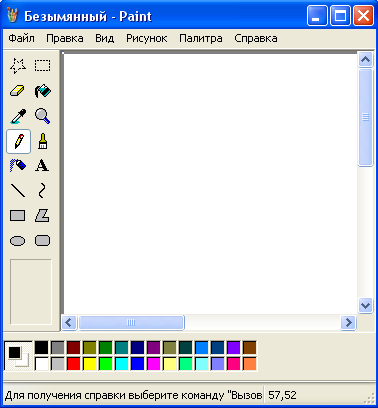Pick the Fill with color bucket tool
Viewport: 378px width, 408px height.
pos(43,91)
